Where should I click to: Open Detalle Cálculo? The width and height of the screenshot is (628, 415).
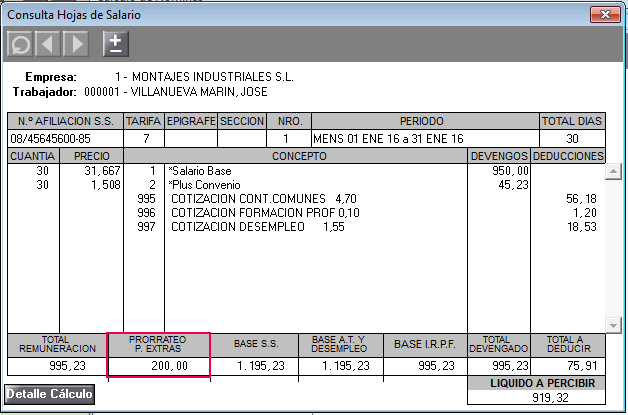tap(50, 394)
